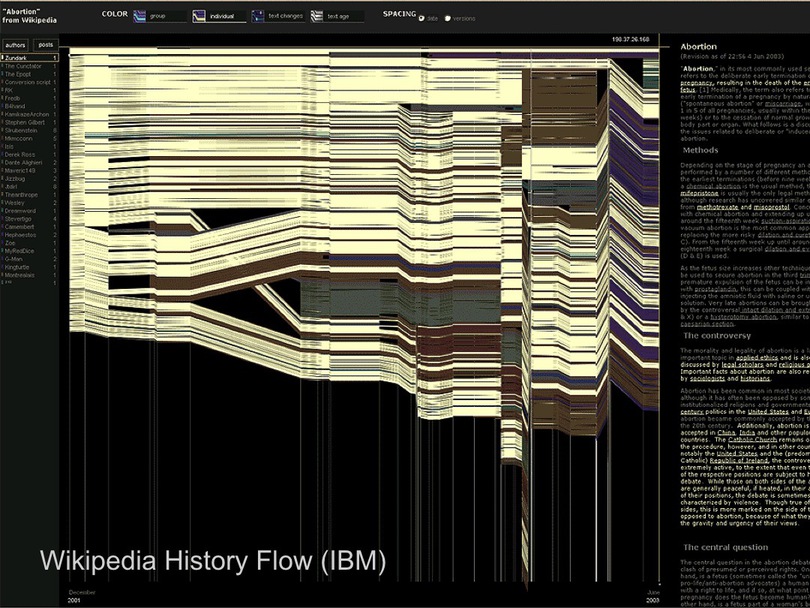Choose versions spacing radio button

[x=448, y=18]
